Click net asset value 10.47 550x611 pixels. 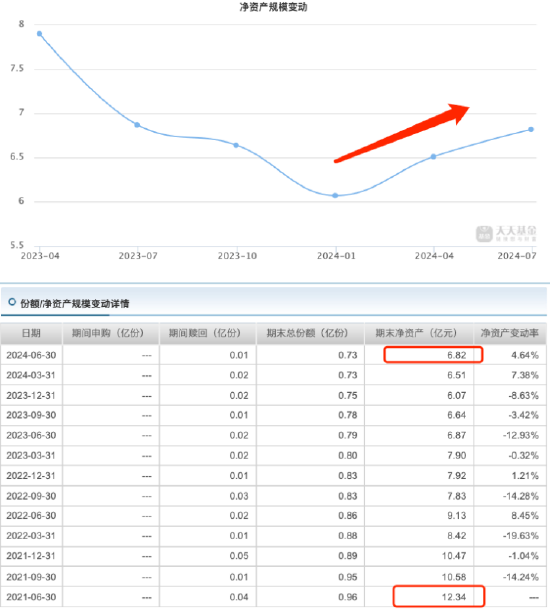click(x=454, y=556)
